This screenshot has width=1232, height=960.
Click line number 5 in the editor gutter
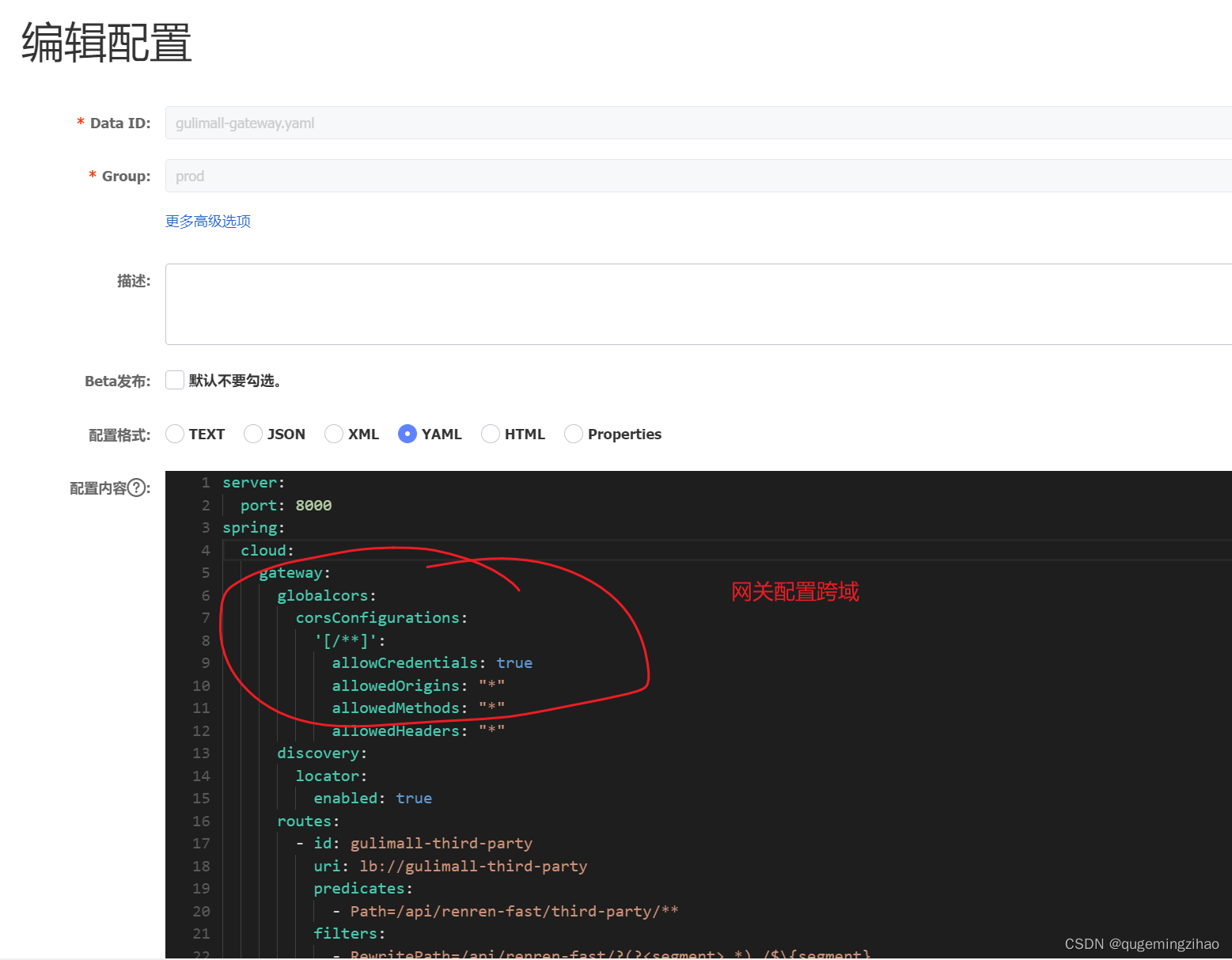204,572
